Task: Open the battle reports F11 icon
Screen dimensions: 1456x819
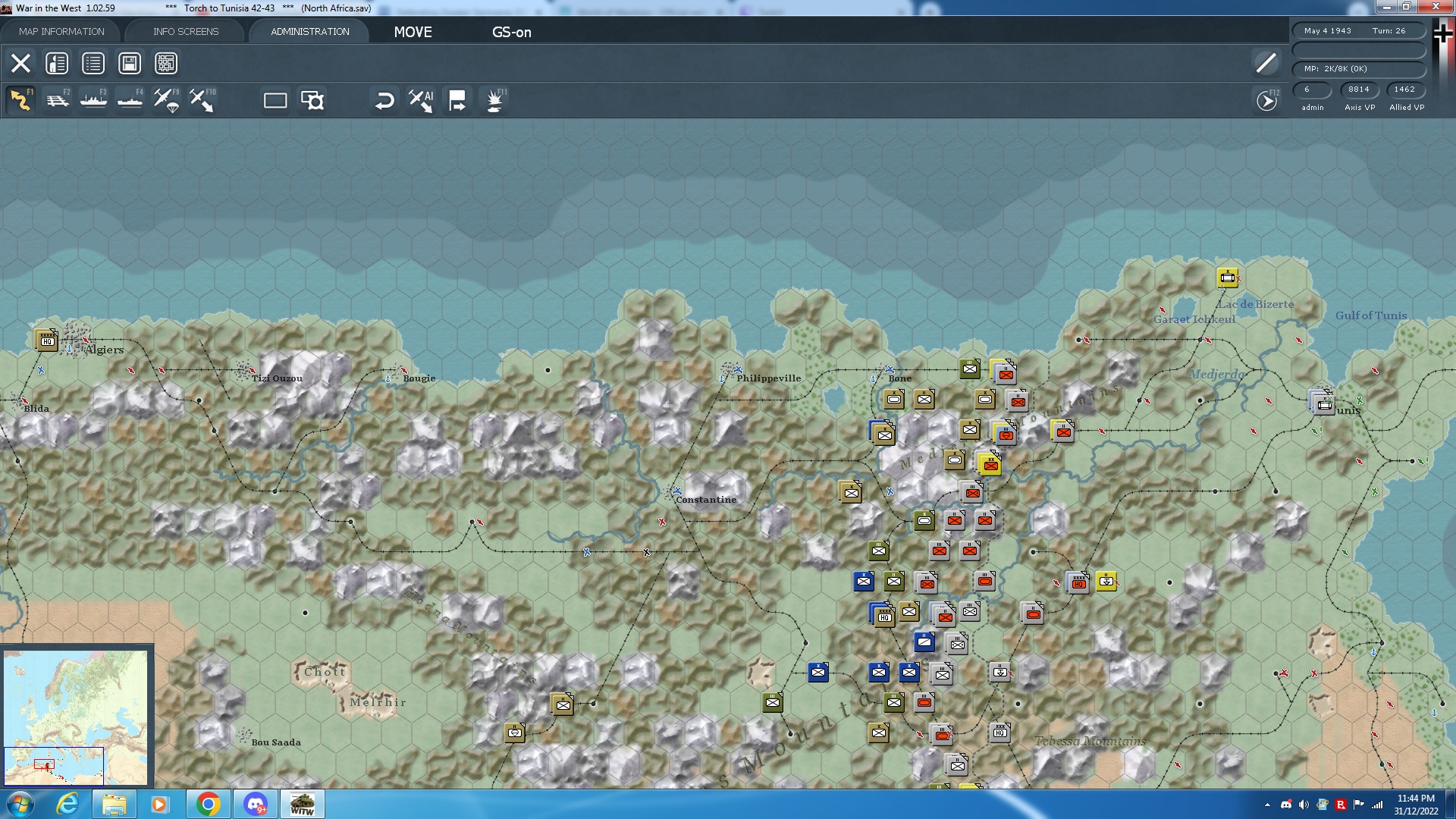Action: point(494,100)
